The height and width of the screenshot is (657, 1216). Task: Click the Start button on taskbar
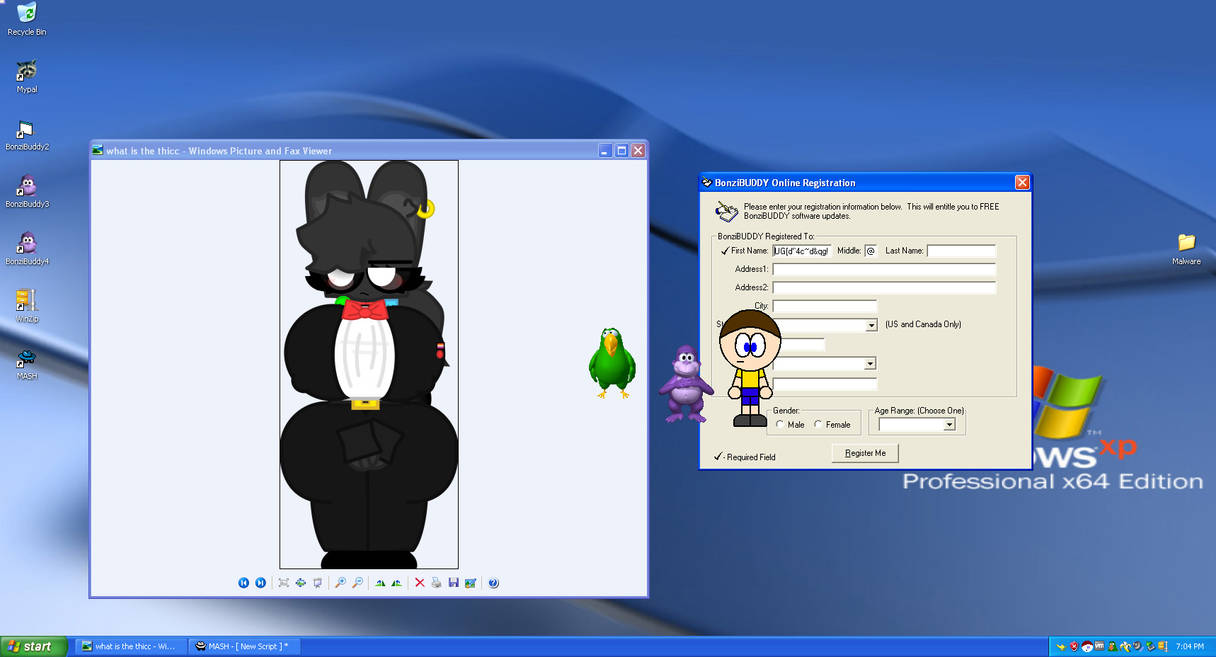pos(34,647)
